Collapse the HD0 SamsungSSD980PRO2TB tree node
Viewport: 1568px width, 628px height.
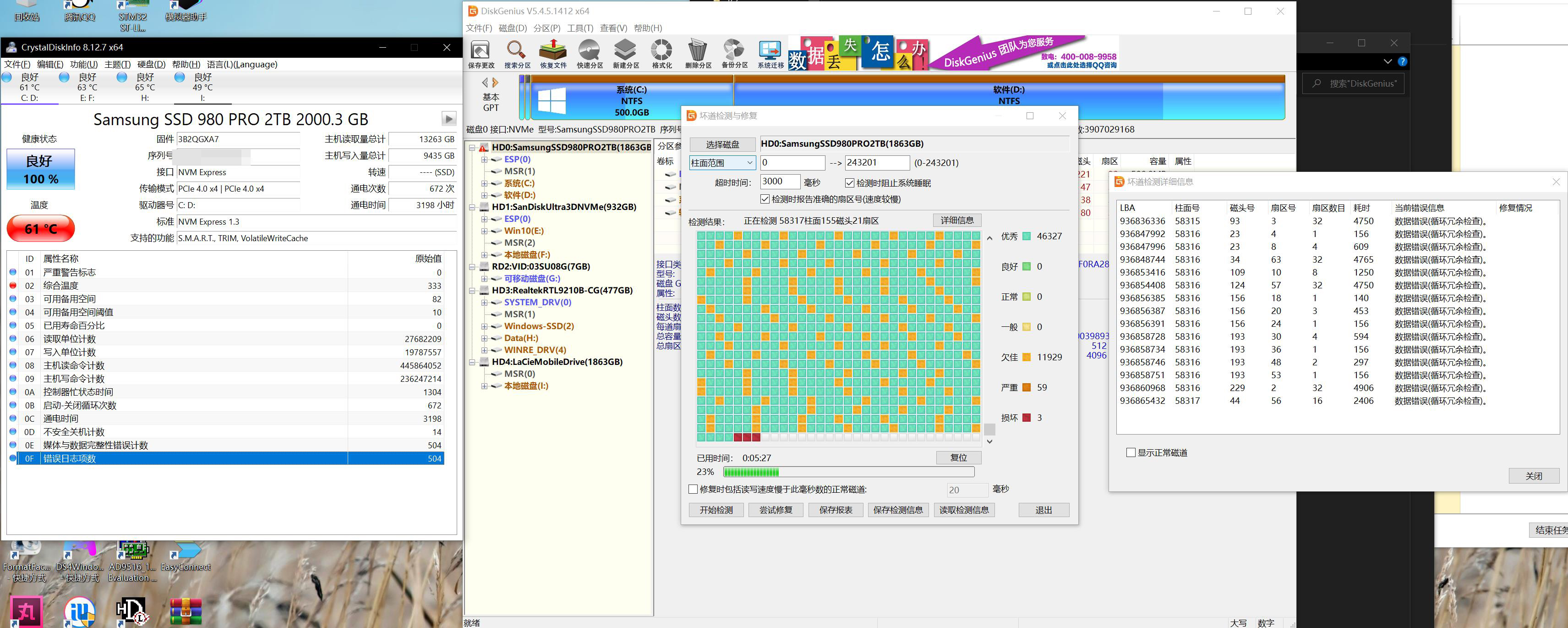tap(472, 148)
